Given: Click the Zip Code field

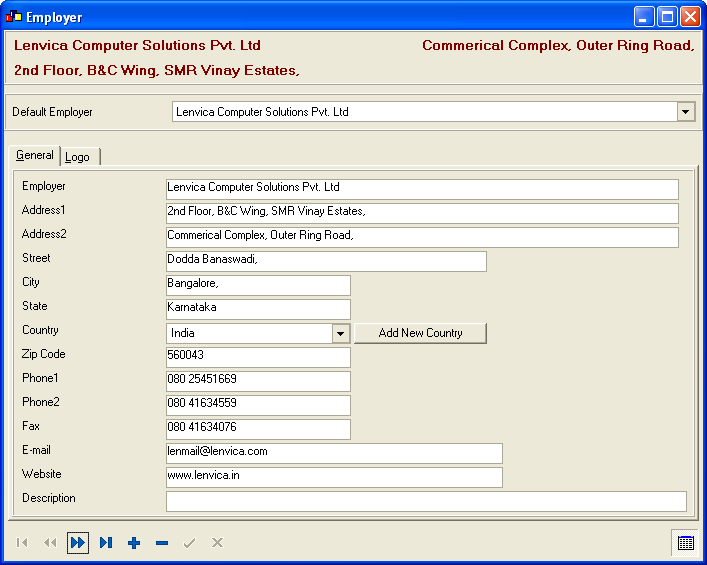Looking at the screenshot, I should point(258,357).
